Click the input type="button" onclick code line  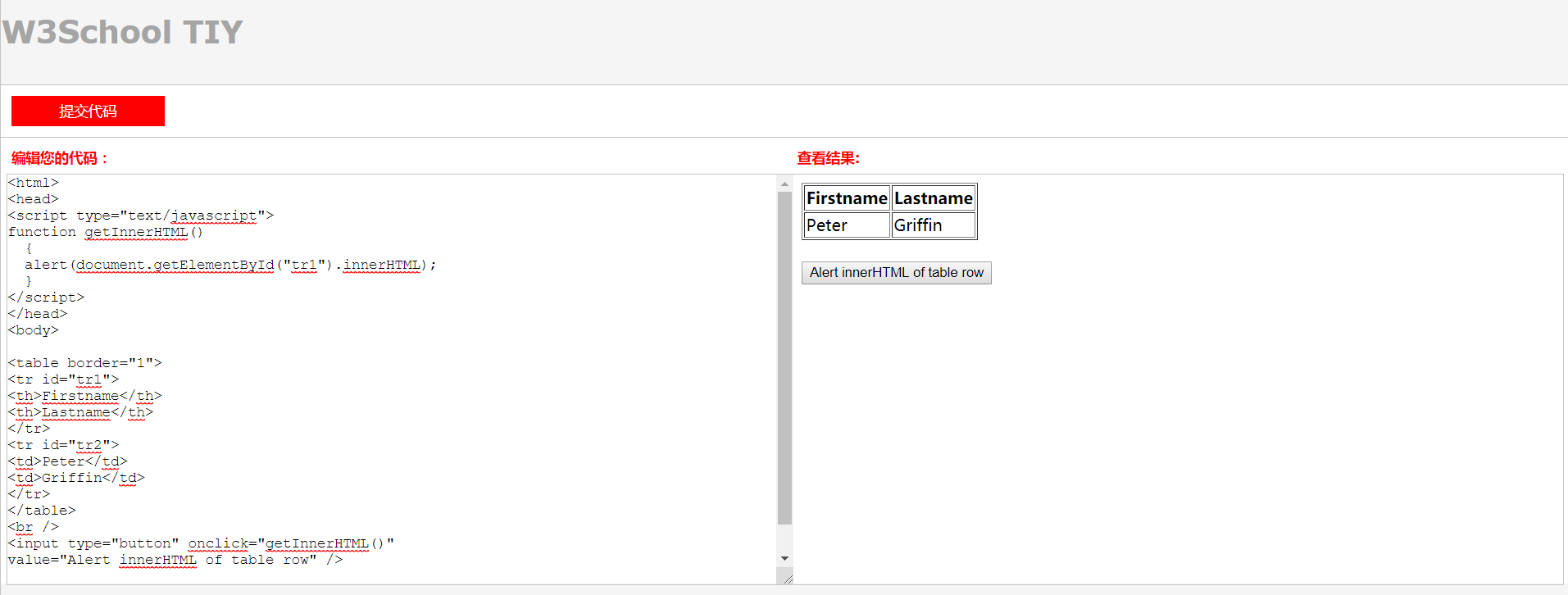point(201,543)
